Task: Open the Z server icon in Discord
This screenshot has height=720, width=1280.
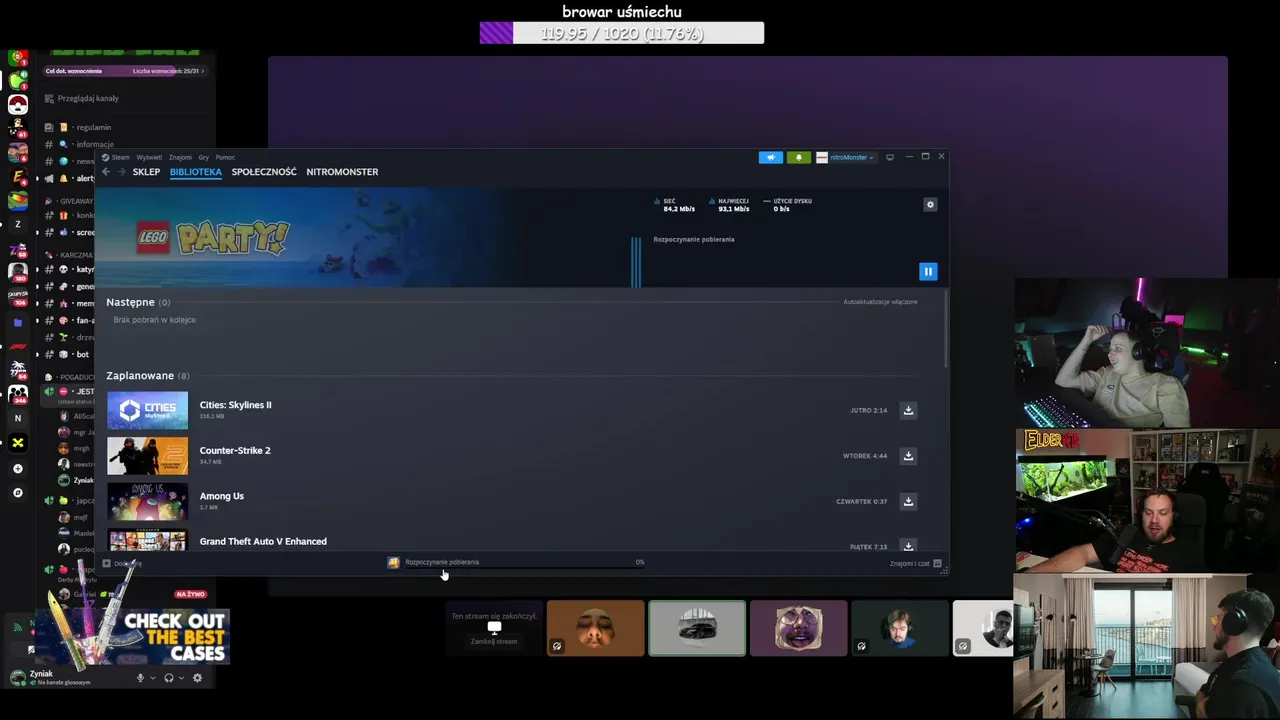Action: [x=17, y=224]
